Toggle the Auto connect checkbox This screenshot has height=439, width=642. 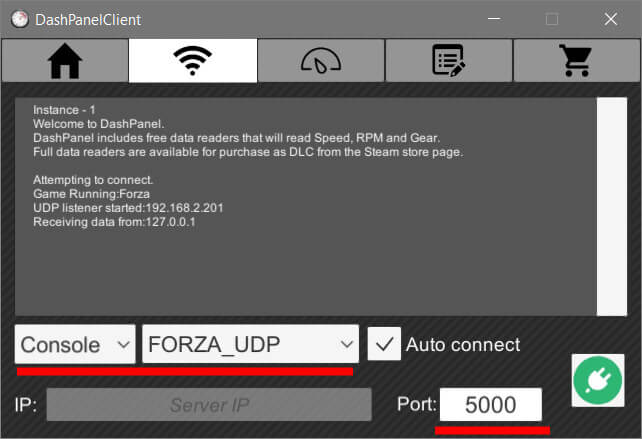pyautogui.click(x=384, y=344)
